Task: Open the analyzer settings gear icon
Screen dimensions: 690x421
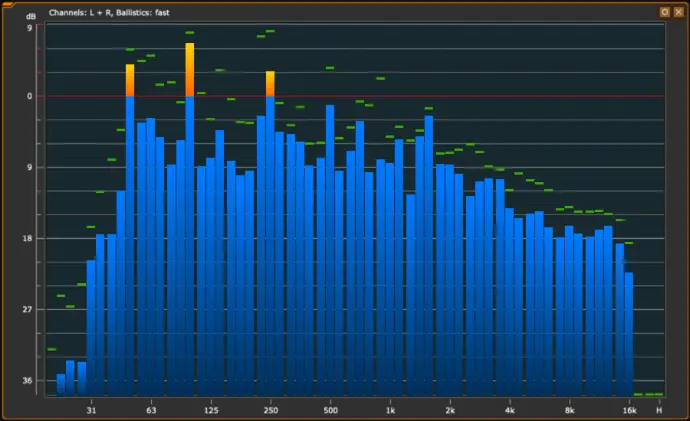Action: tap(664, 11)
